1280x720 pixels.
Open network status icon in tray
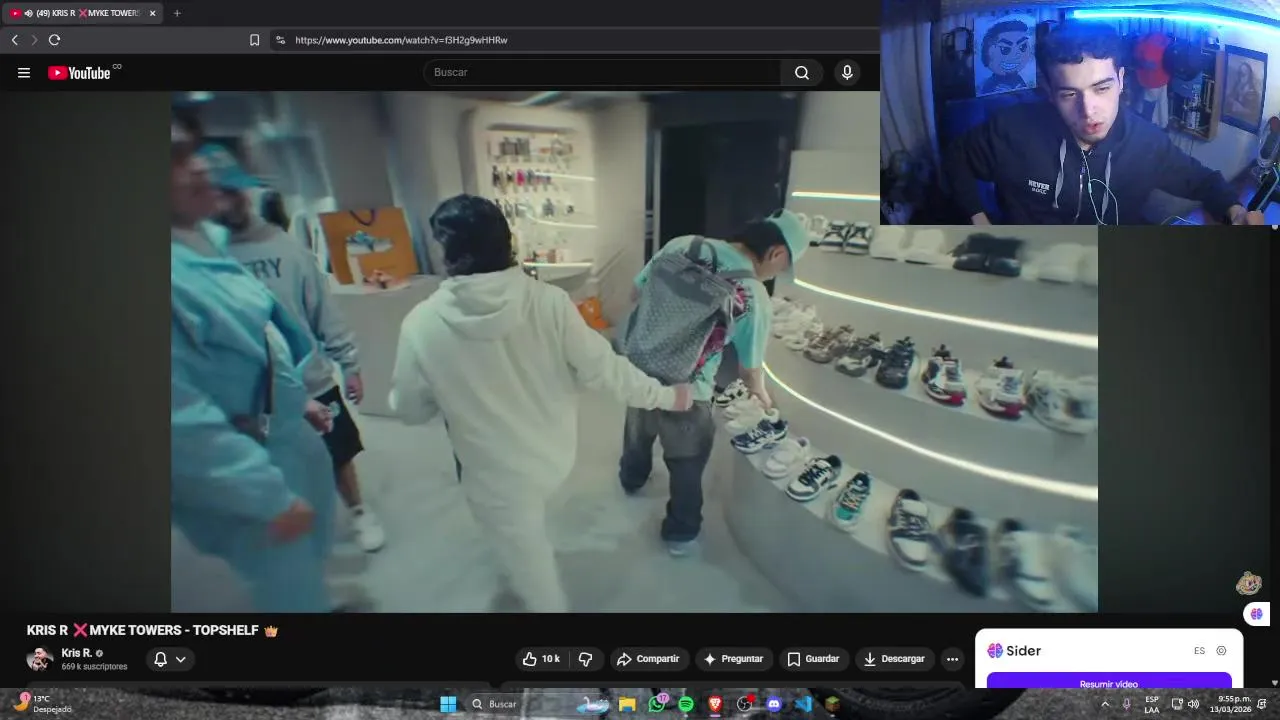1177,704
